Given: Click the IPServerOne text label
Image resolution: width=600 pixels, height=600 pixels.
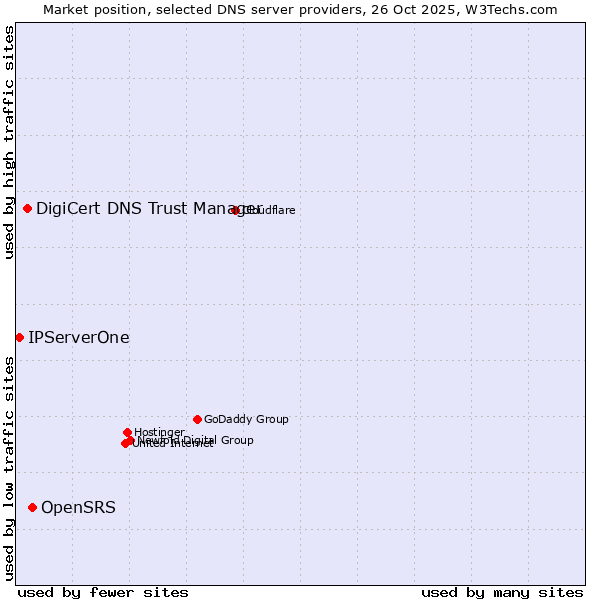Looking at the screenshot, I should tap(79, 337).
